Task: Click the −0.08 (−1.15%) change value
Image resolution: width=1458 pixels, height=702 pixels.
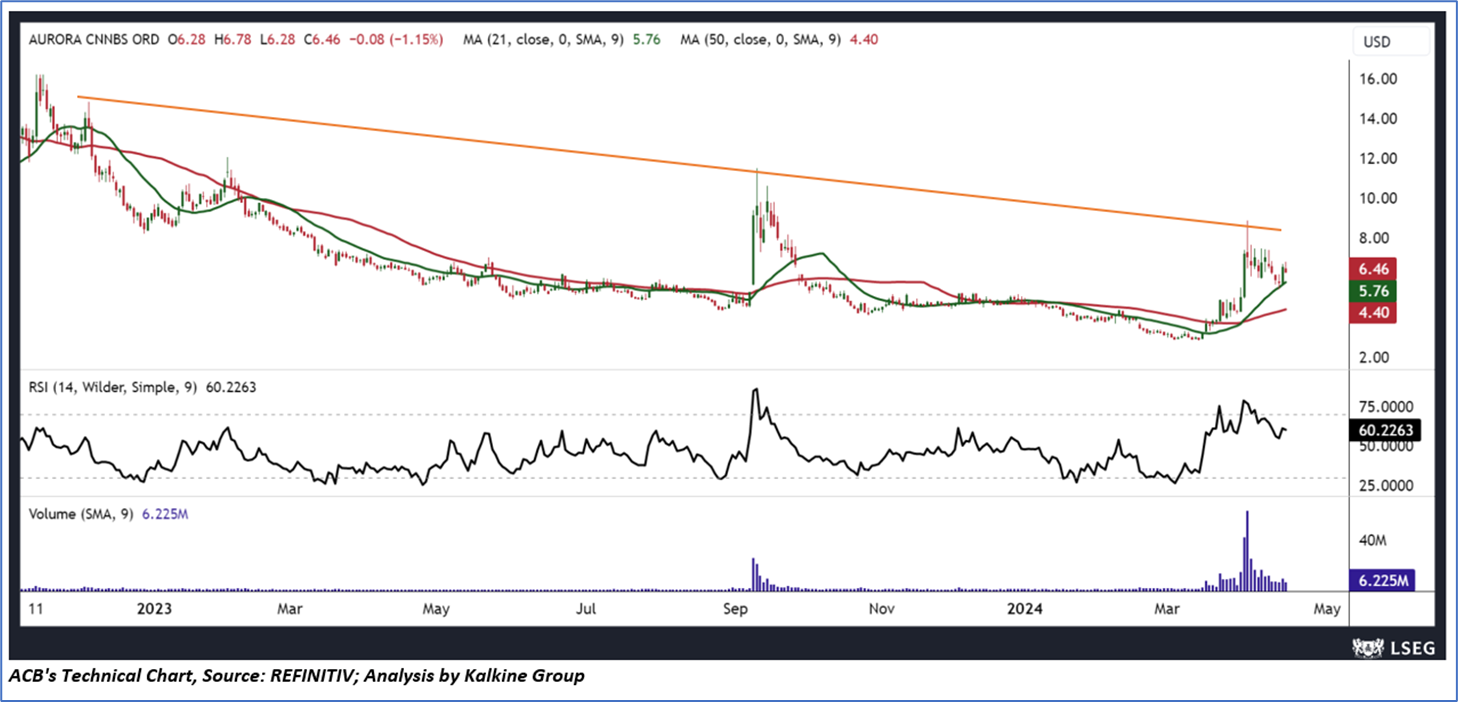Action: 398,39
